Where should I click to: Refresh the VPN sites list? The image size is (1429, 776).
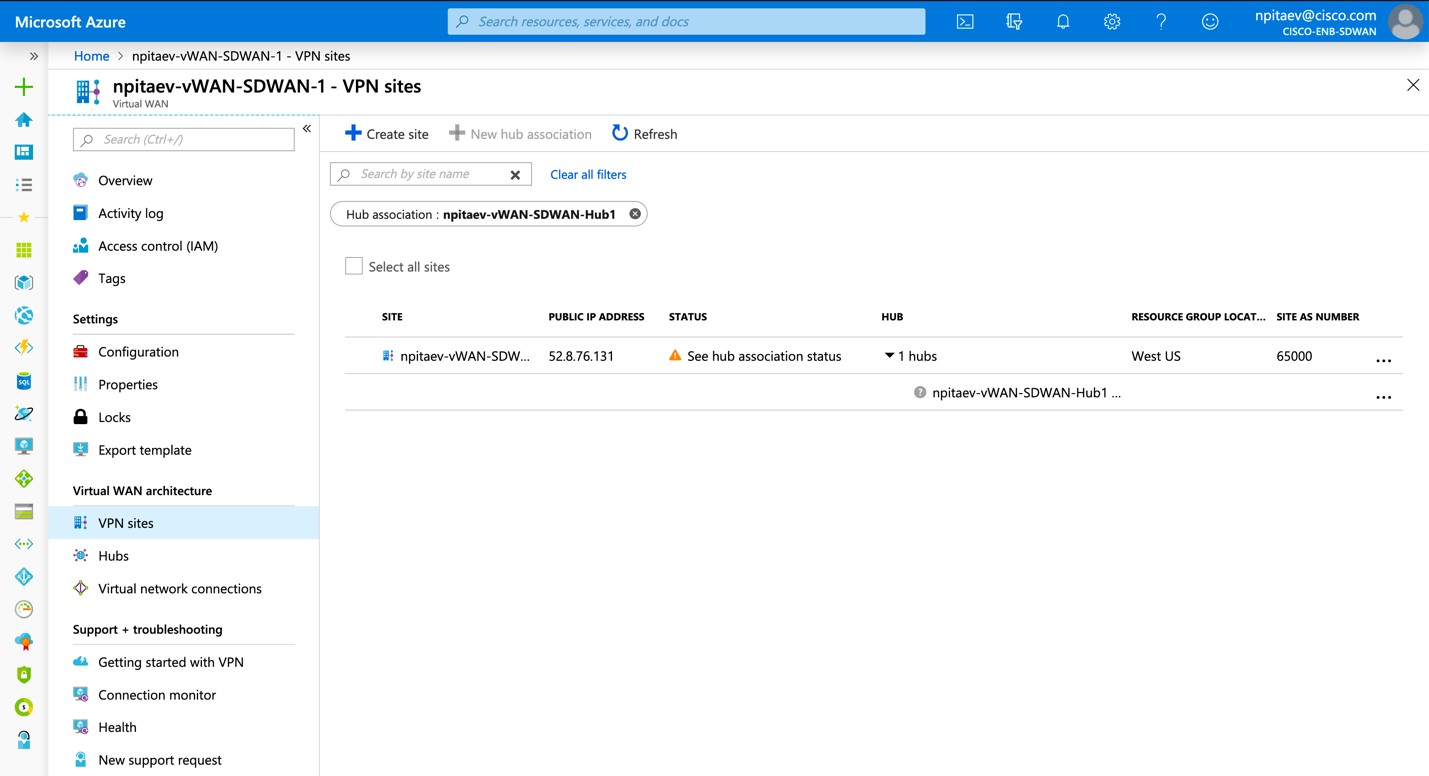tap(645, 134)
